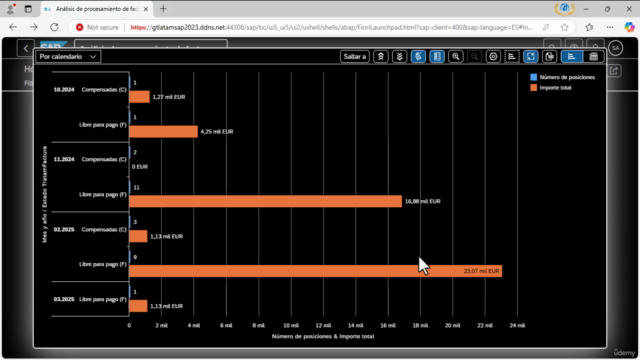Click SAP Fiori back arrow
Viewport: 640px width, 360px height.
click(x=26, y=48)
